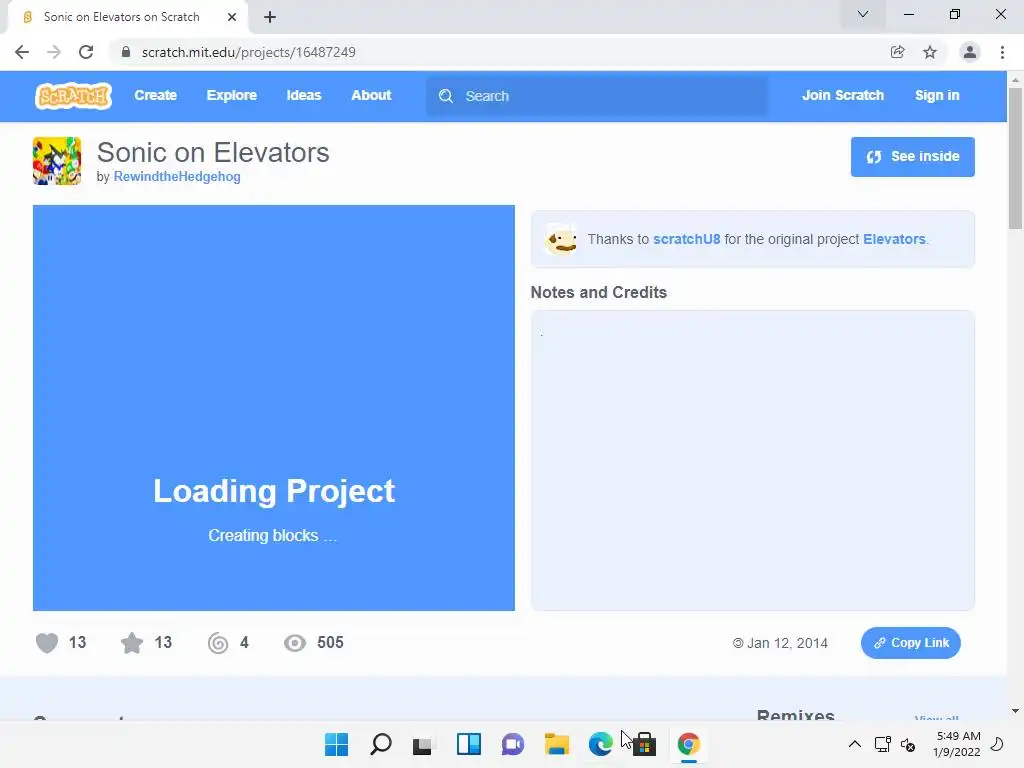Open the See inside button

point(912,157)
